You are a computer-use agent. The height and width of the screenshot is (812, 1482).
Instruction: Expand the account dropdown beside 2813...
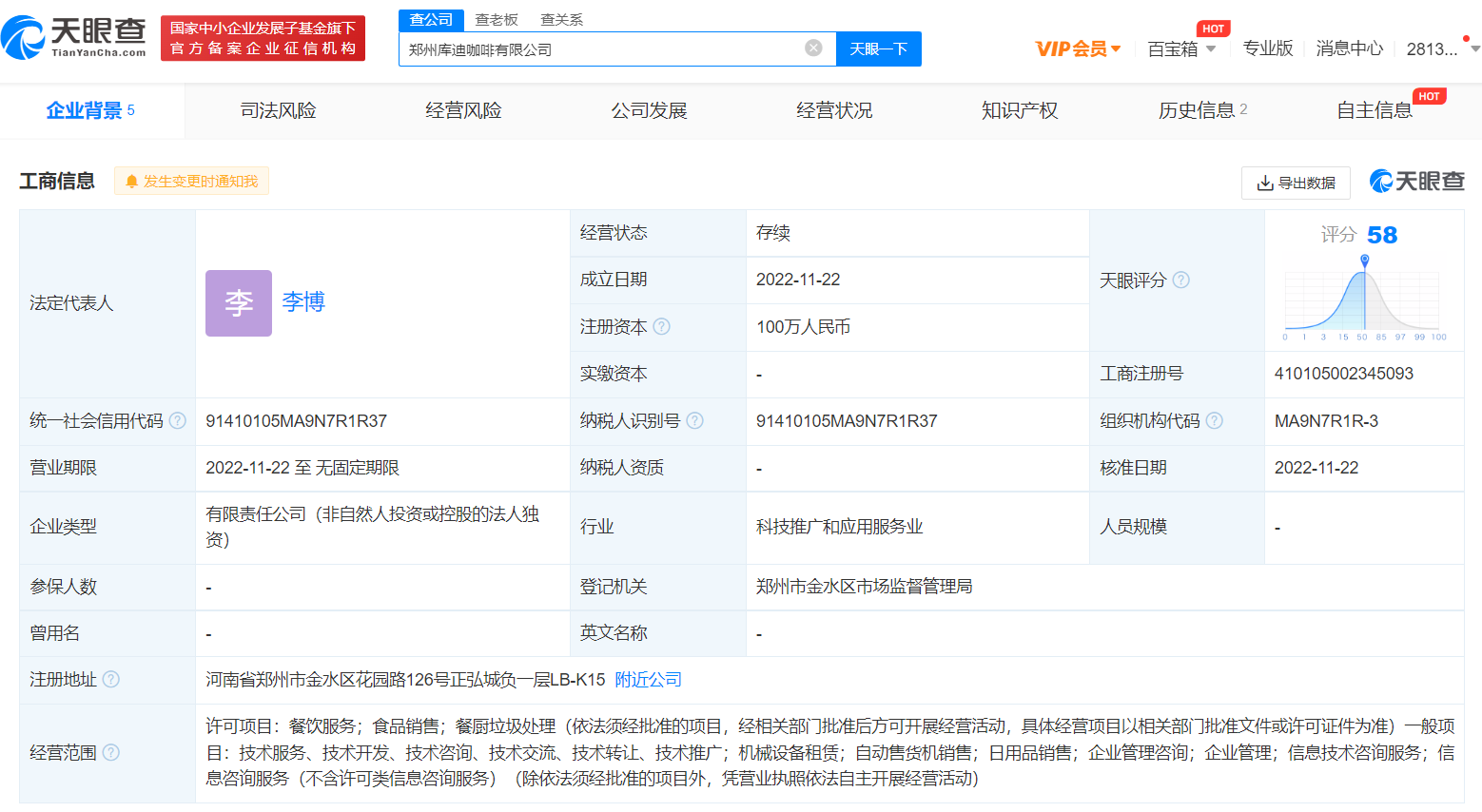pos(1474,48)
